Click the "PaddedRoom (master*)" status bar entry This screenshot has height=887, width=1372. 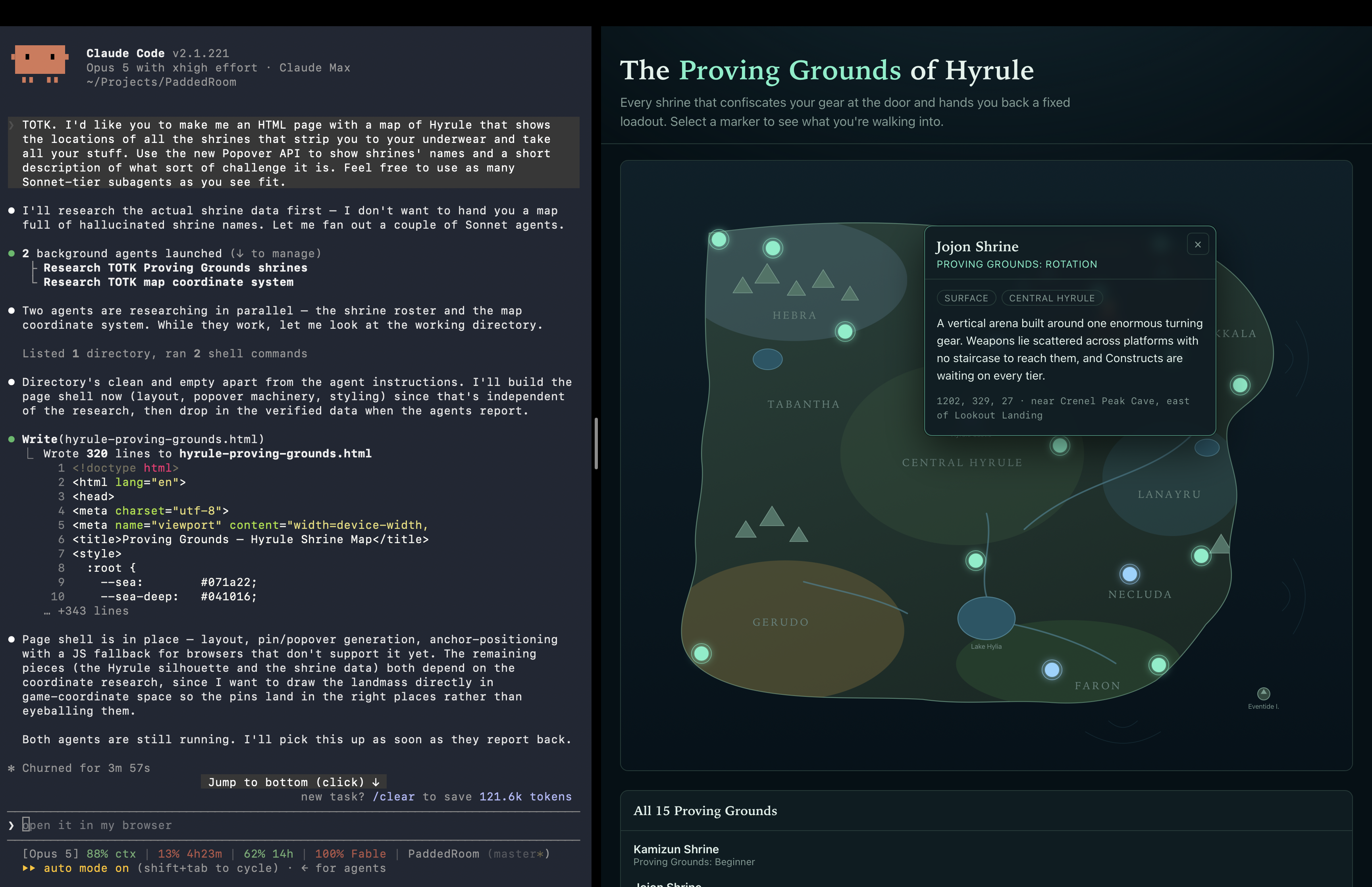pos(479,854)
